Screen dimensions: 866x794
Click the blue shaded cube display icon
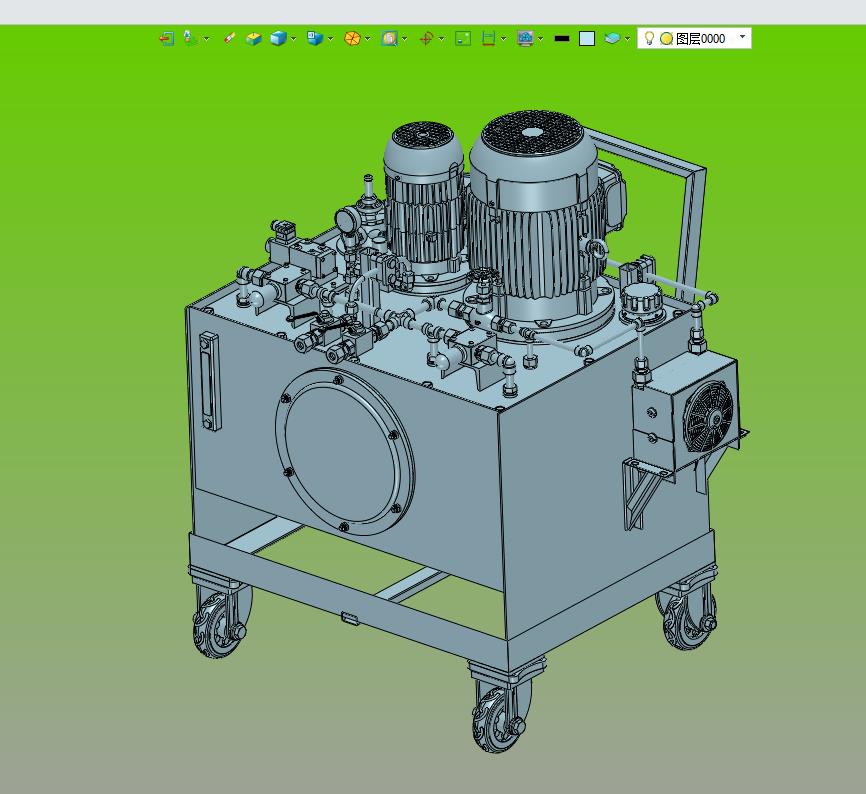[x=278, y=38]
